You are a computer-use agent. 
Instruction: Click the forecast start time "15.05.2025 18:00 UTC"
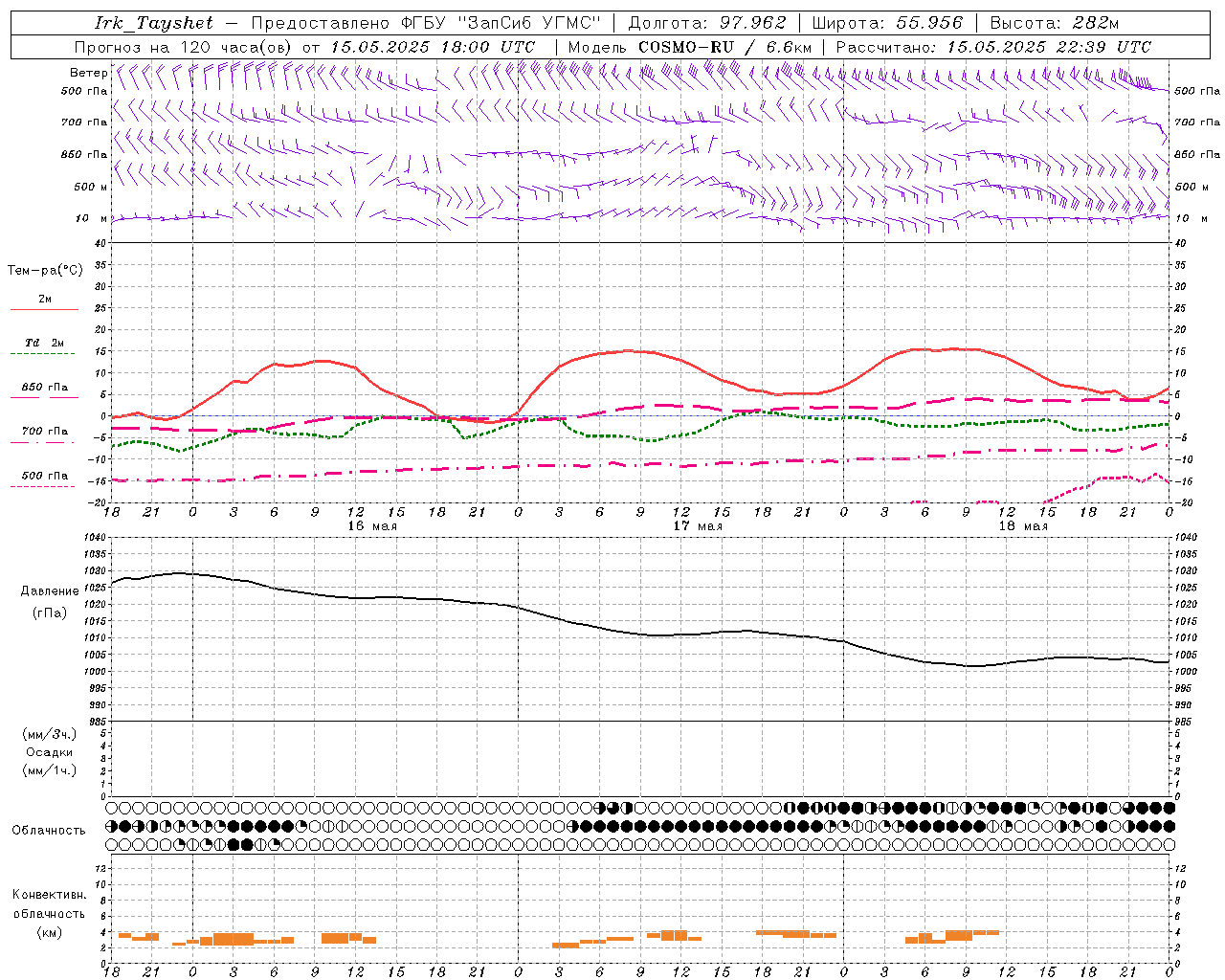(x=433, y=47)
